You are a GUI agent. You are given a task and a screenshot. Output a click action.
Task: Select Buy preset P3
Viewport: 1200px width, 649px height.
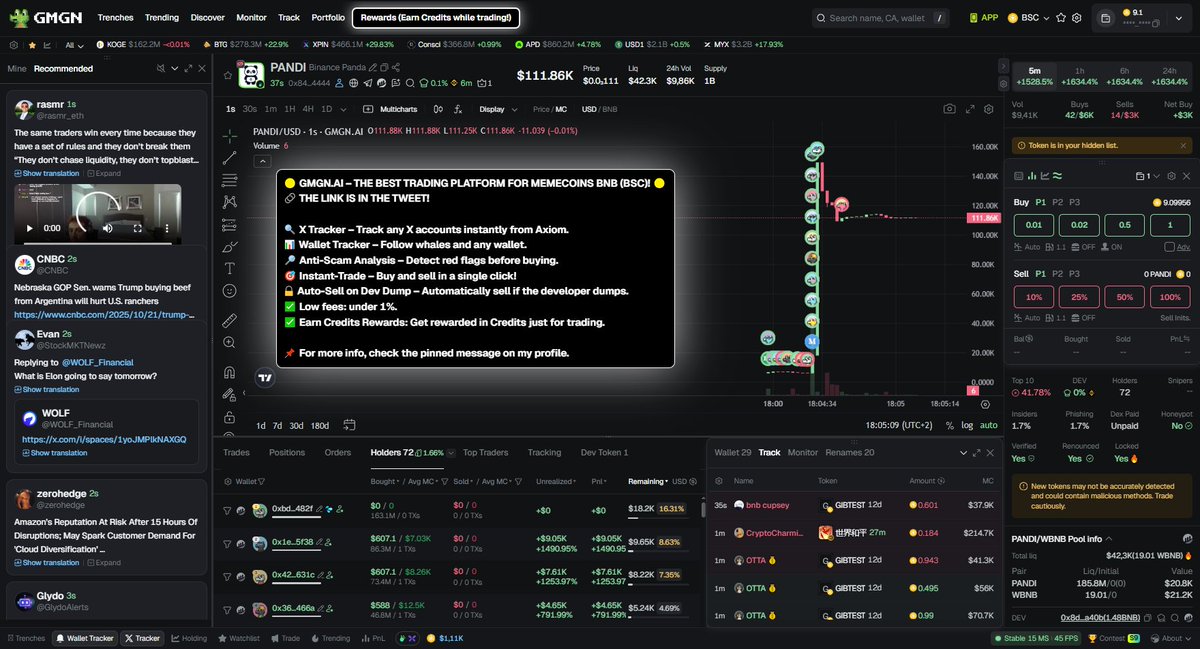(x=1075, y=201)
